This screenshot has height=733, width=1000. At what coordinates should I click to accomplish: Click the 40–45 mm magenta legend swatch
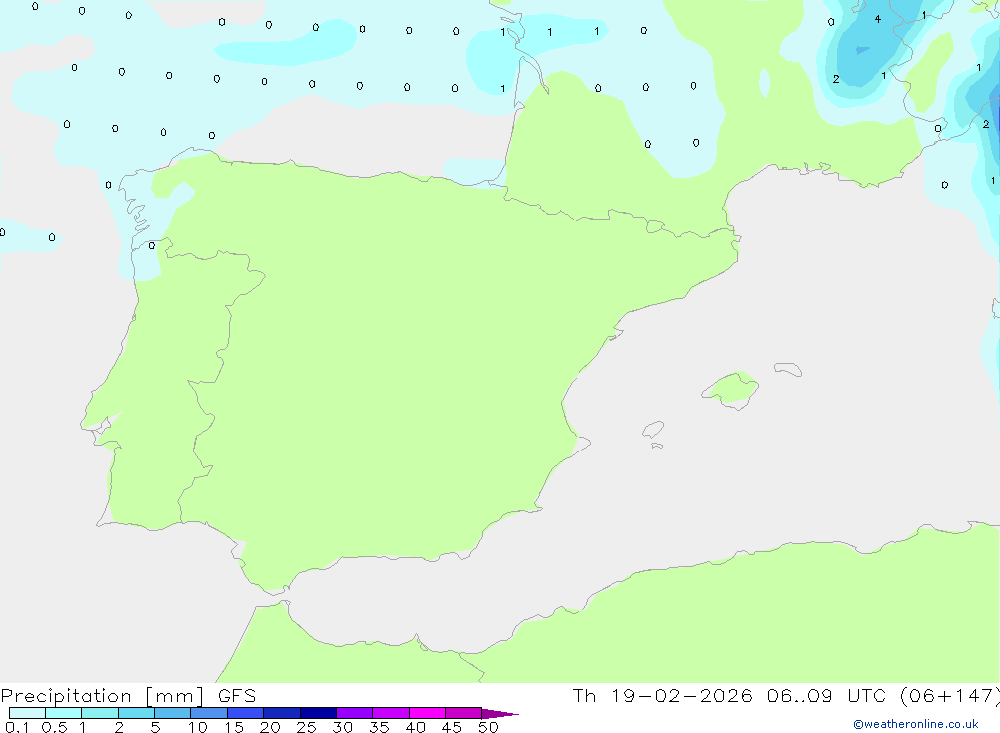coord(427,713)
